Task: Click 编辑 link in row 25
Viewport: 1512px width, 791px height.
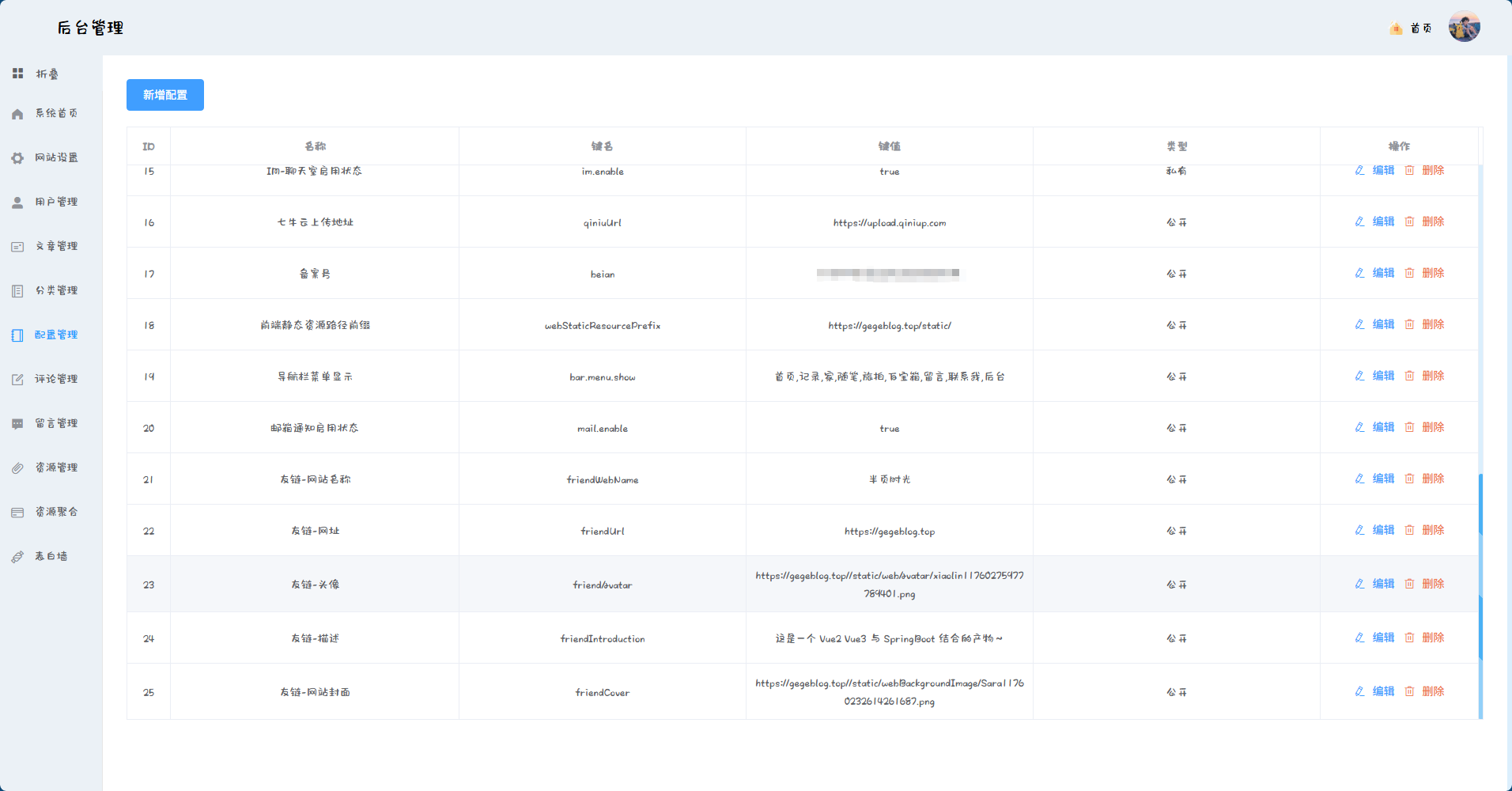Action: (x=1383, y=691)
